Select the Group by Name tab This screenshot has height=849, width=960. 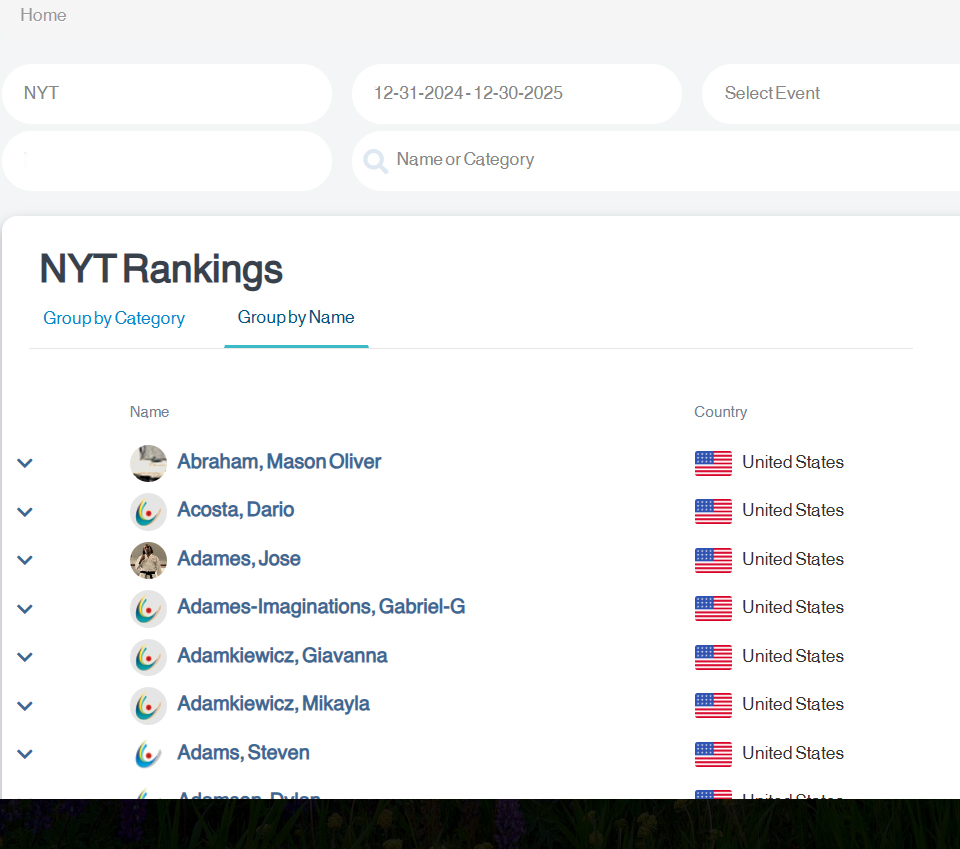pyautogui.click(x=296, y=318)
